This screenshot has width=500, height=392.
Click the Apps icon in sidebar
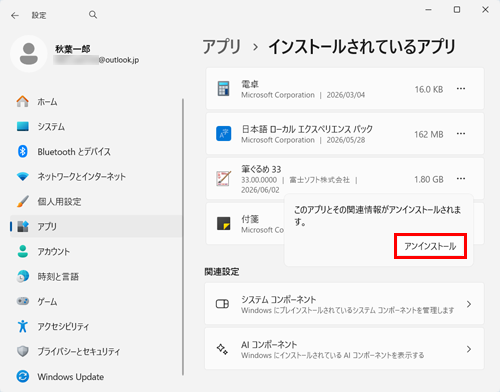[x=23, y=226]
